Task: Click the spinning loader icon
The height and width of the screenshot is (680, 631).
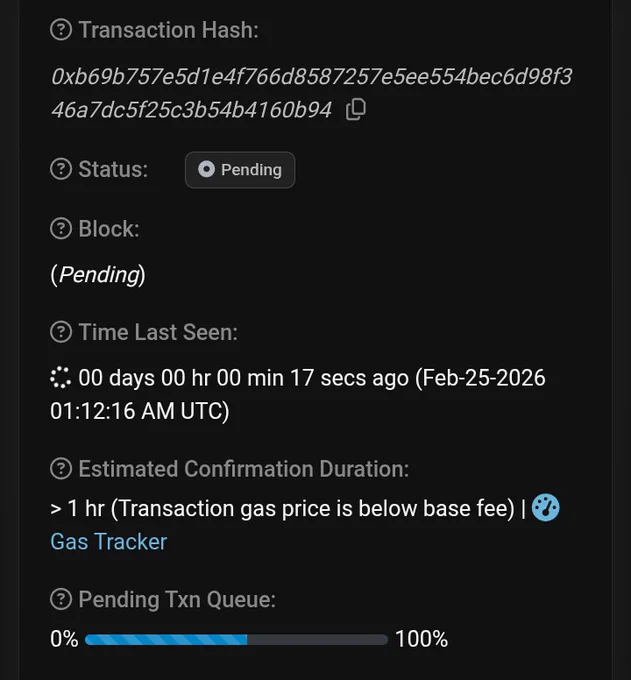Action: pos(60,378)
